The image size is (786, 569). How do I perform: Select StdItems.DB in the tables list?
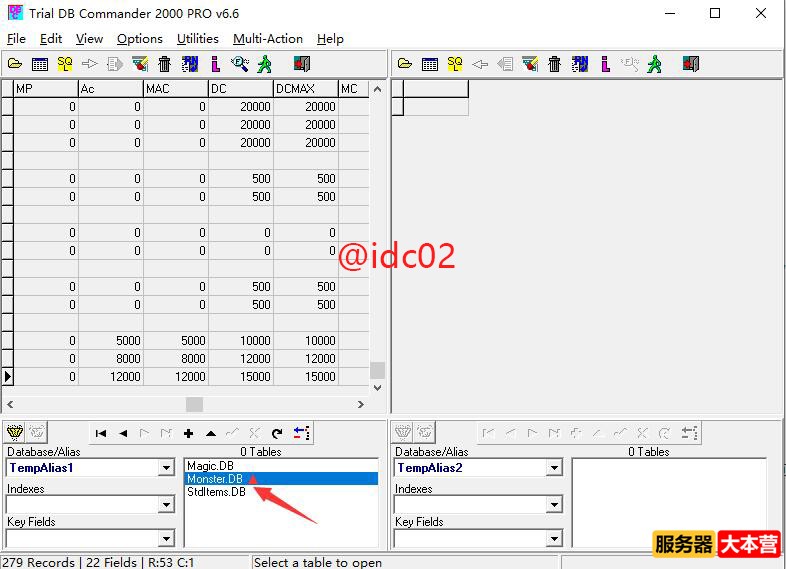click(216, 492)
